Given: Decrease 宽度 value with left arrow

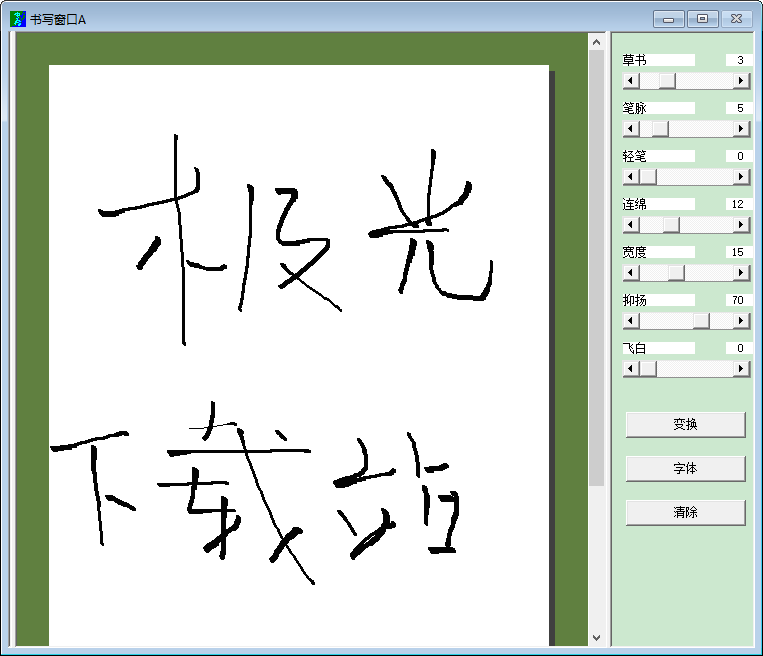Looking at the screenshot, I should coord(631,273).
